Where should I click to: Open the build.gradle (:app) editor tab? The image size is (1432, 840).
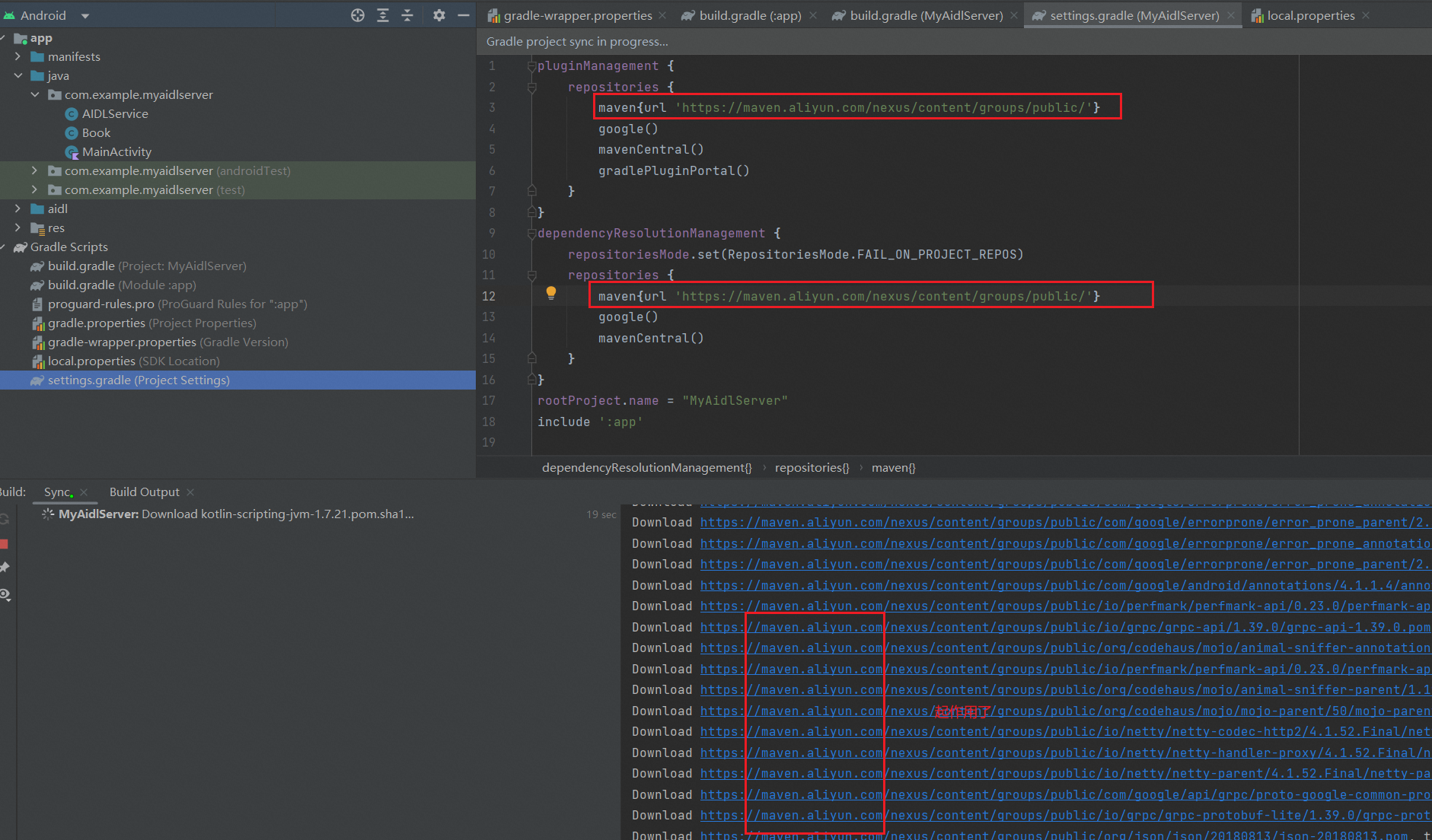[750, 14]
